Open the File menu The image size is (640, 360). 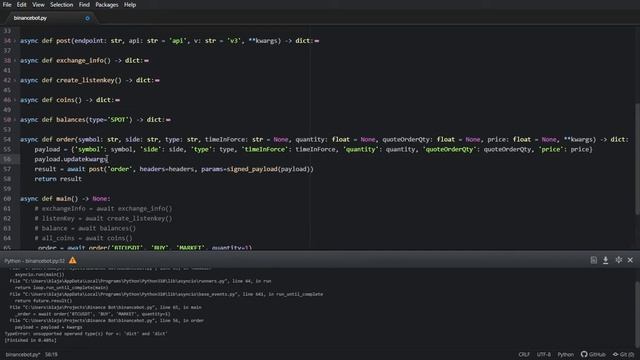tap(7, 5)
